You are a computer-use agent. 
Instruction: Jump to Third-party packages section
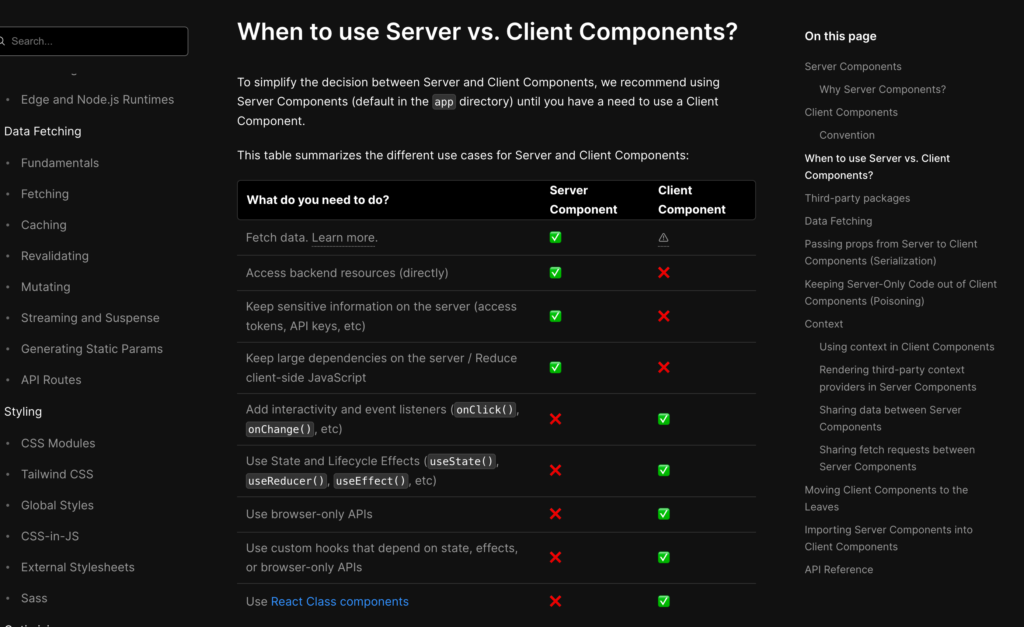coord(857,198)
